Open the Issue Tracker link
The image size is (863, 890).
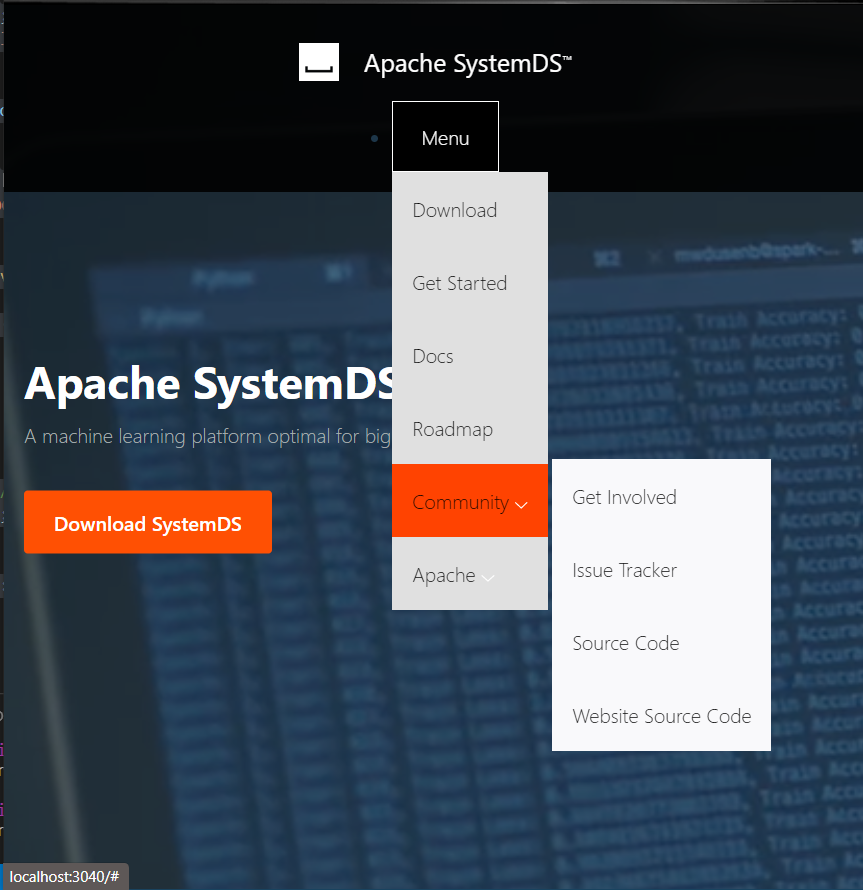(661, 570)
